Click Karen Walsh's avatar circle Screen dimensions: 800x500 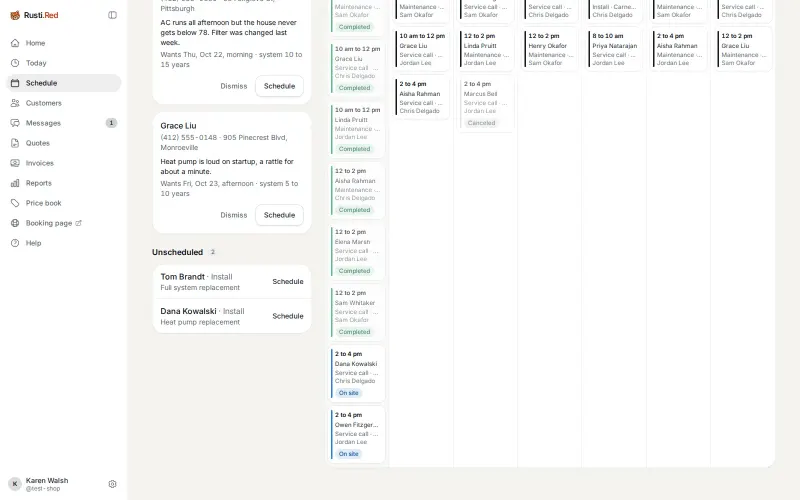15,484
